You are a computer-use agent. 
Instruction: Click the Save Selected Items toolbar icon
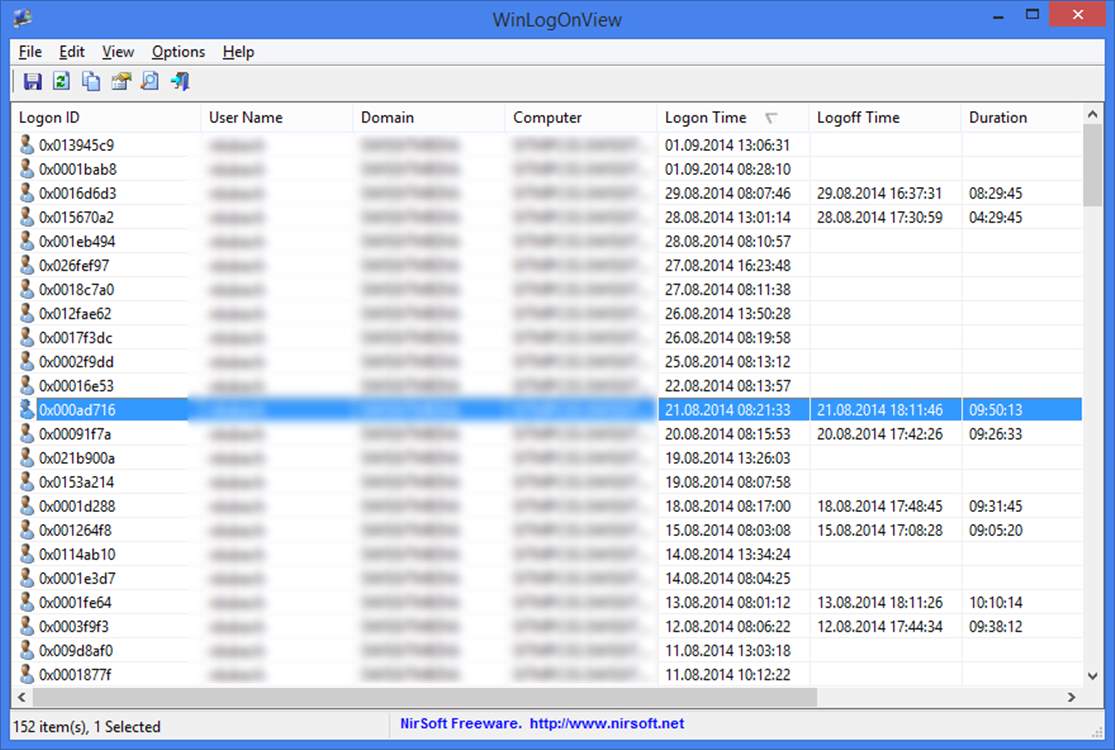coord(32,82)
